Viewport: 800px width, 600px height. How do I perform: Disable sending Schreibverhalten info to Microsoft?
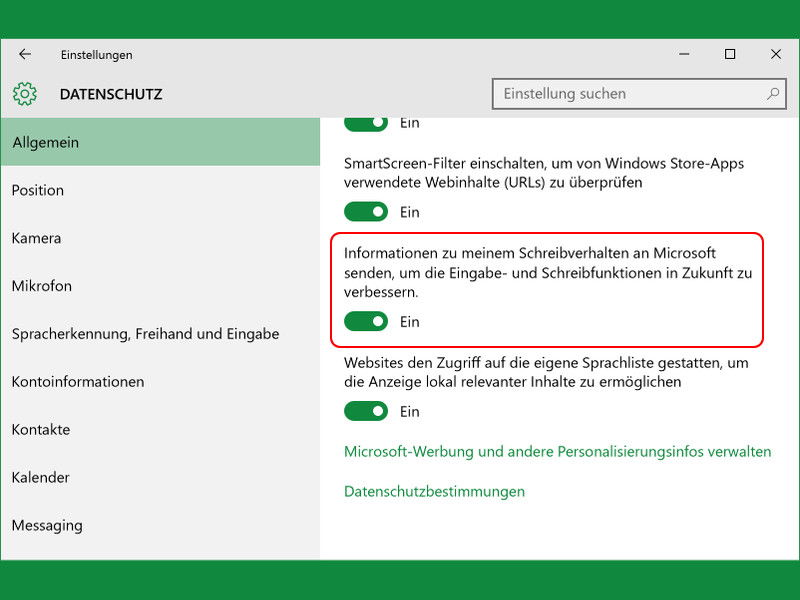[366, 321]
